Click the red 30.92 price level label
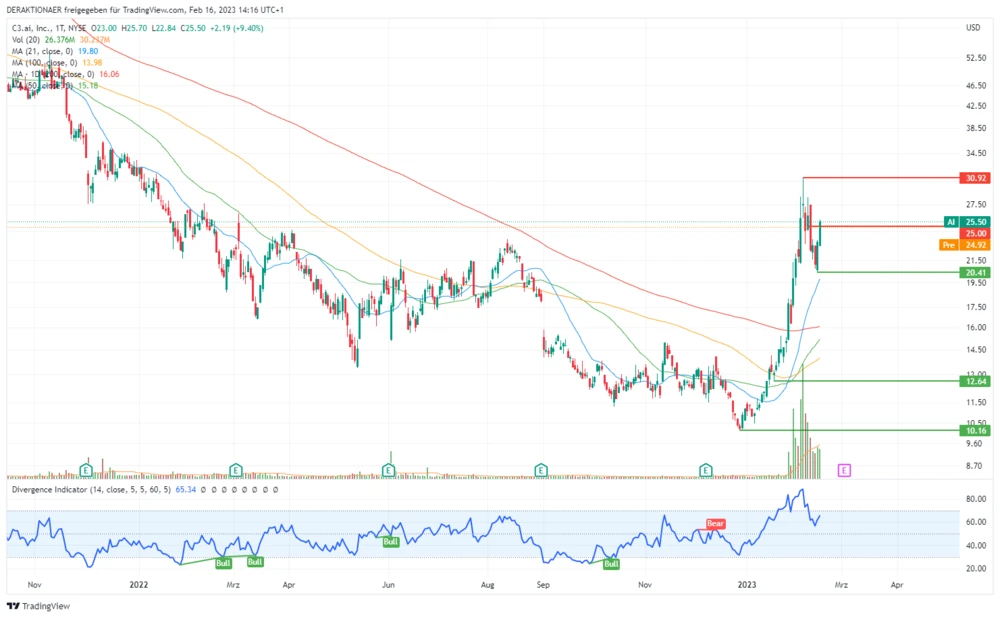The image size is (1000, 618). [976, 178]
